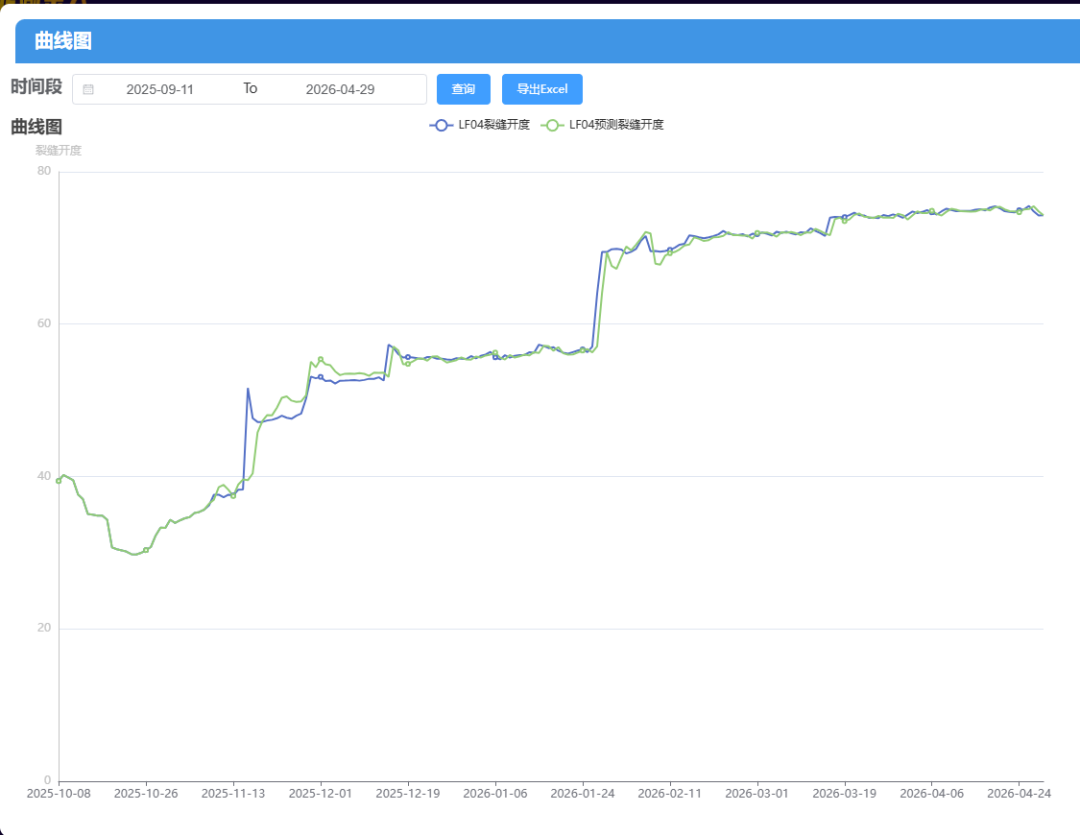Click the y-axis value 40
1080x835 pixels.
[44, 476]
